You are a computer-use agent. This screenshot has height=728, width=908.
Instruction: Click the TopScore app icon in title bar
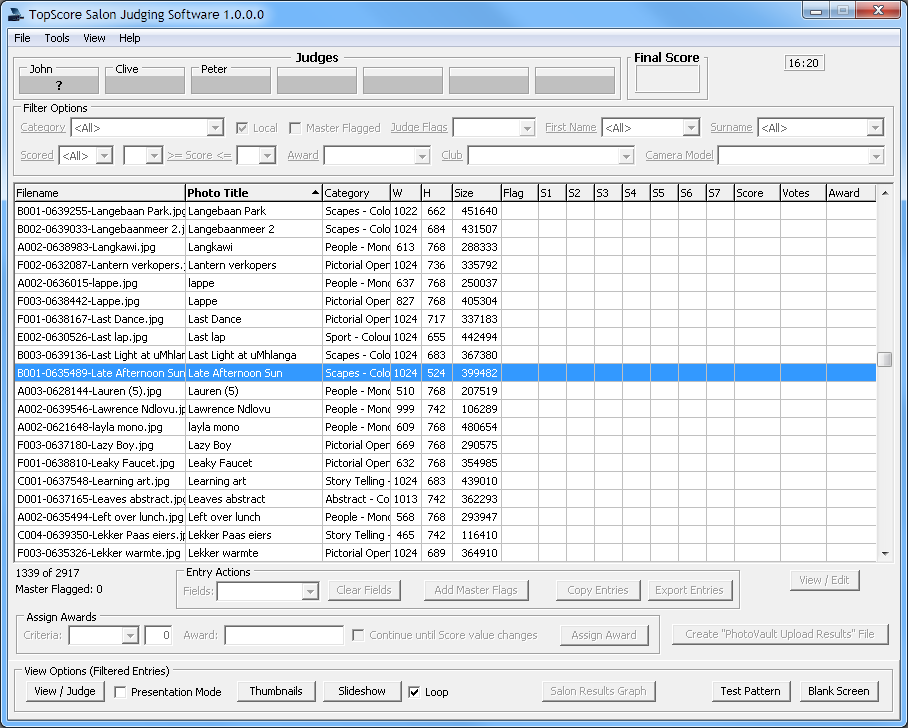pyautogui.click(x=14, y=14)
